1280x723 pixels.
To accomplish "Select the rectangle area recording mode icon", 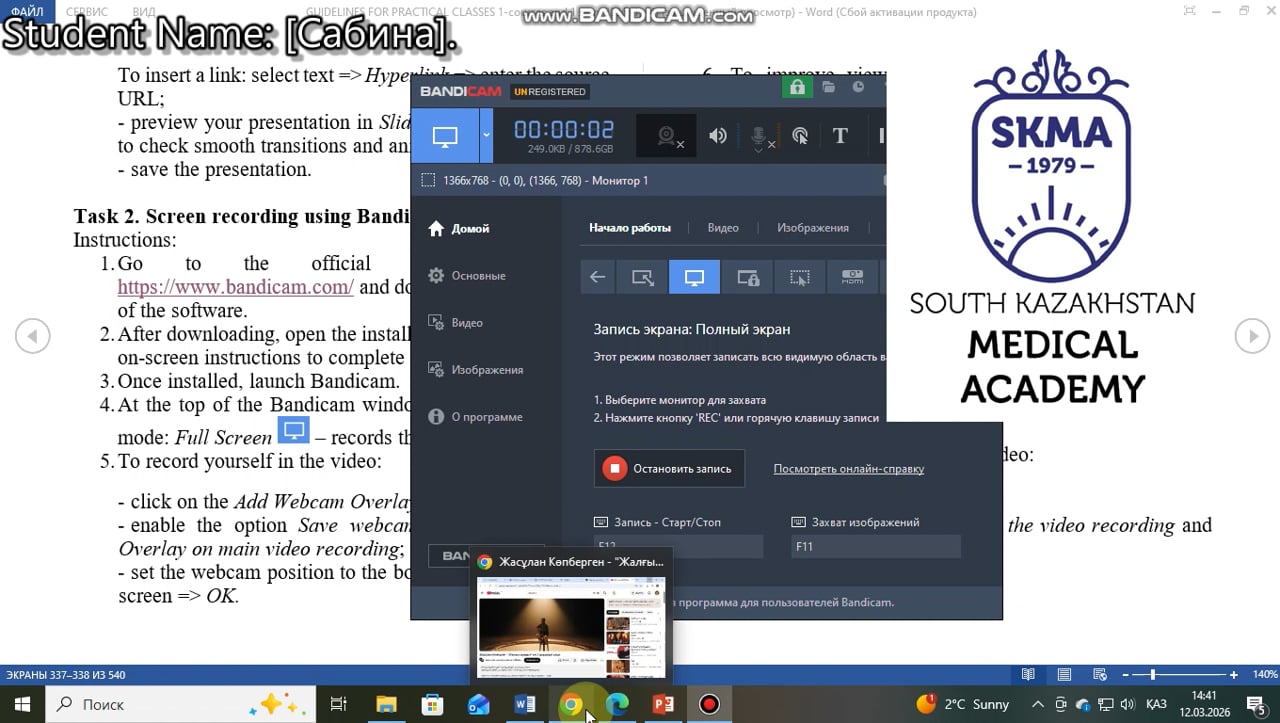I will pos(642,277).
